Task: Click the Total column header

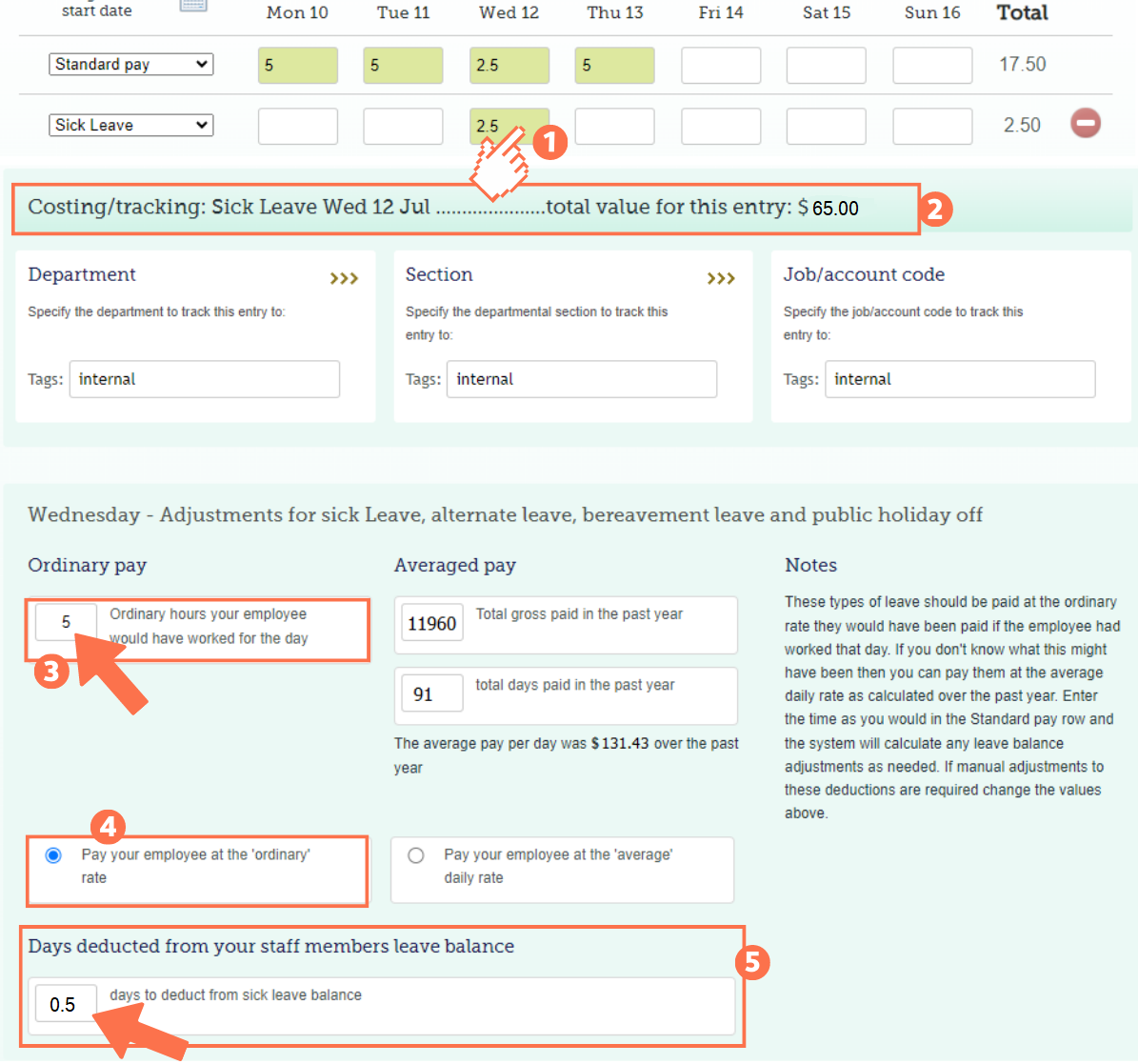Action: tap(1021, 13)
